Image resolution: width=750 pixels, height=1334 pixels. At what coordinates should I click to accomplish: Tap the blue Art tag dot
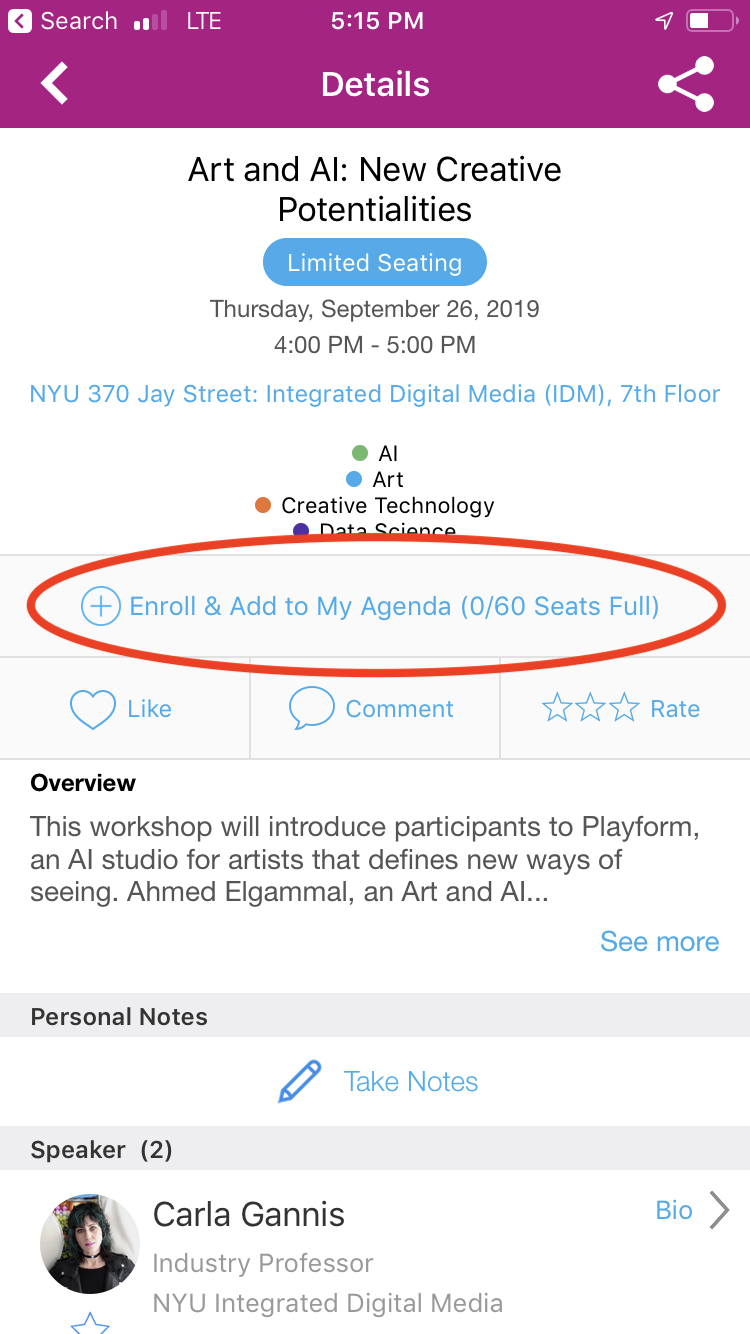click(x=354, y=480)
